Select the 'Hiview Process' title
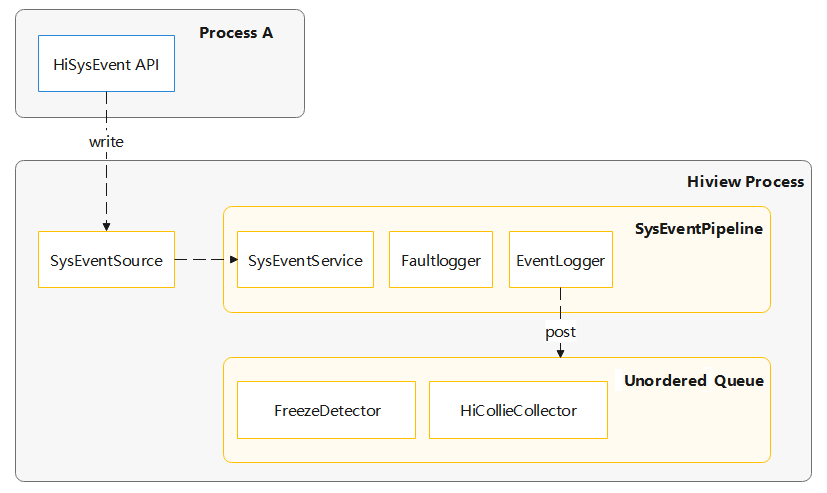Screen dimensions: 827x493 click(745, 182)
